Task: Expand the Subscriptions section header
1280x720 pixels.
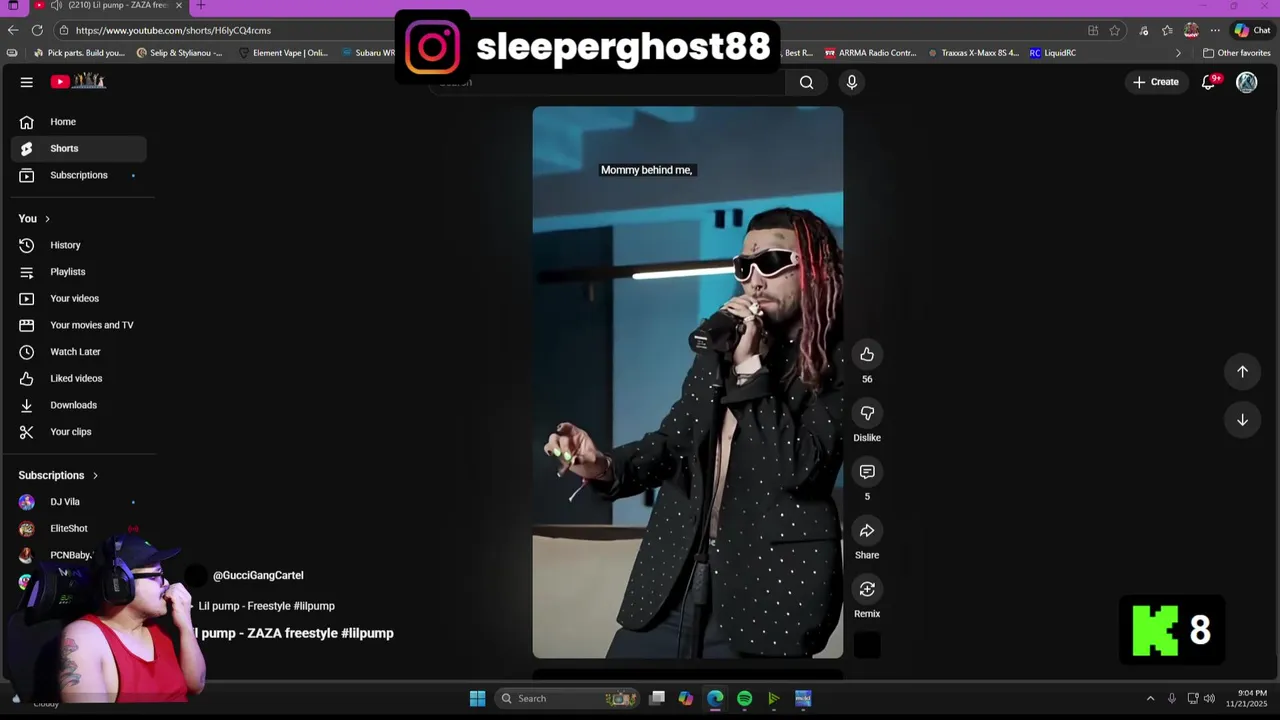Action: click(59, 475)
